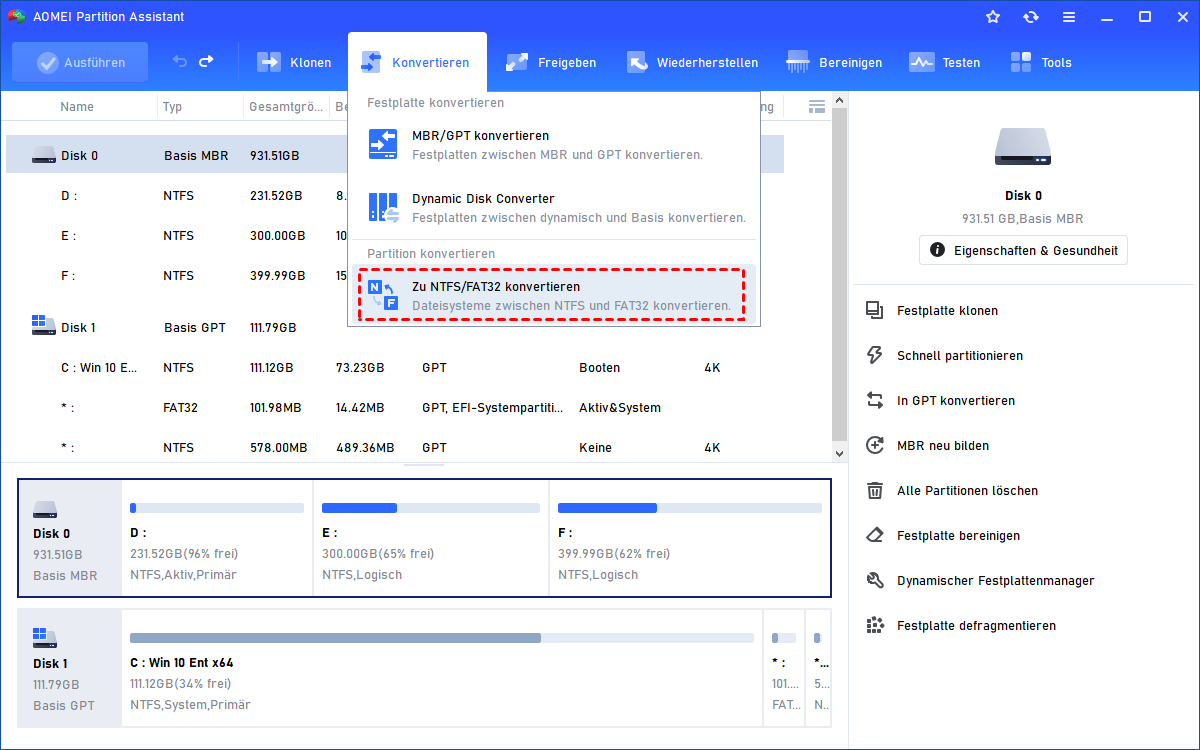Click the eraser wipe disk icon
1200x750 pixels.
coord(875,536)
